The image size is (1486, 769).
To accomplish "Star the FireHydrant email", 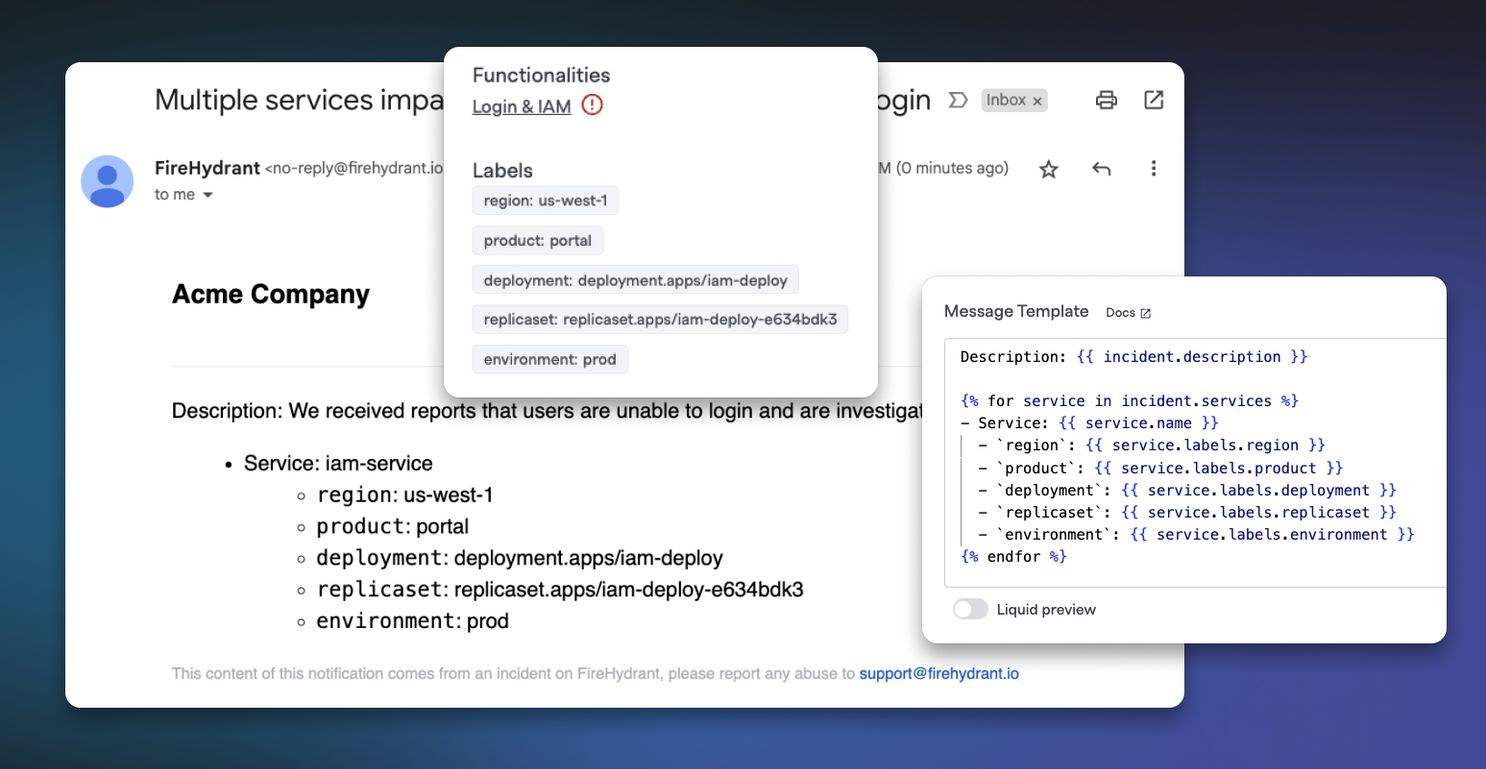I will coord(1048,169).
